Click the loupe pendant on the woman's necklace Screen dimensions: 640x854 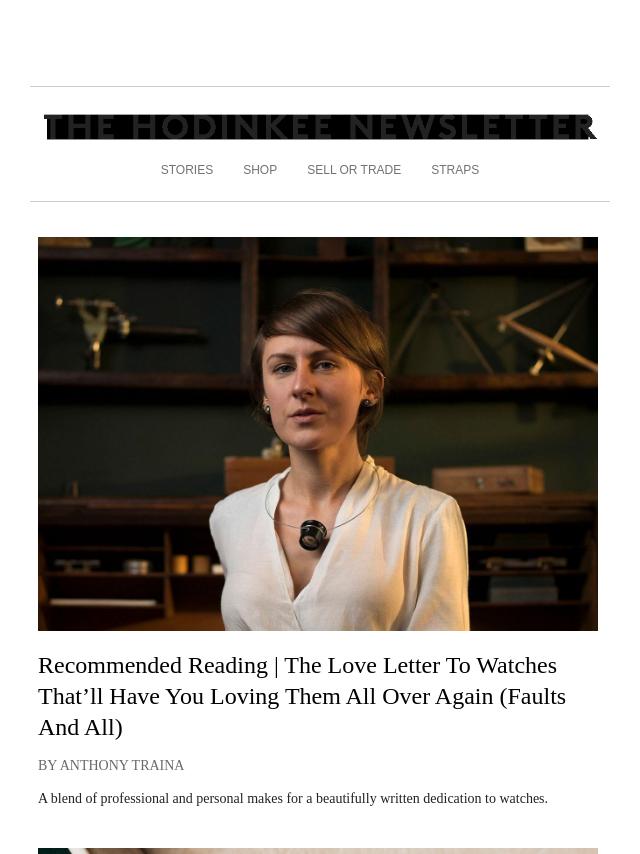(313, 534)
